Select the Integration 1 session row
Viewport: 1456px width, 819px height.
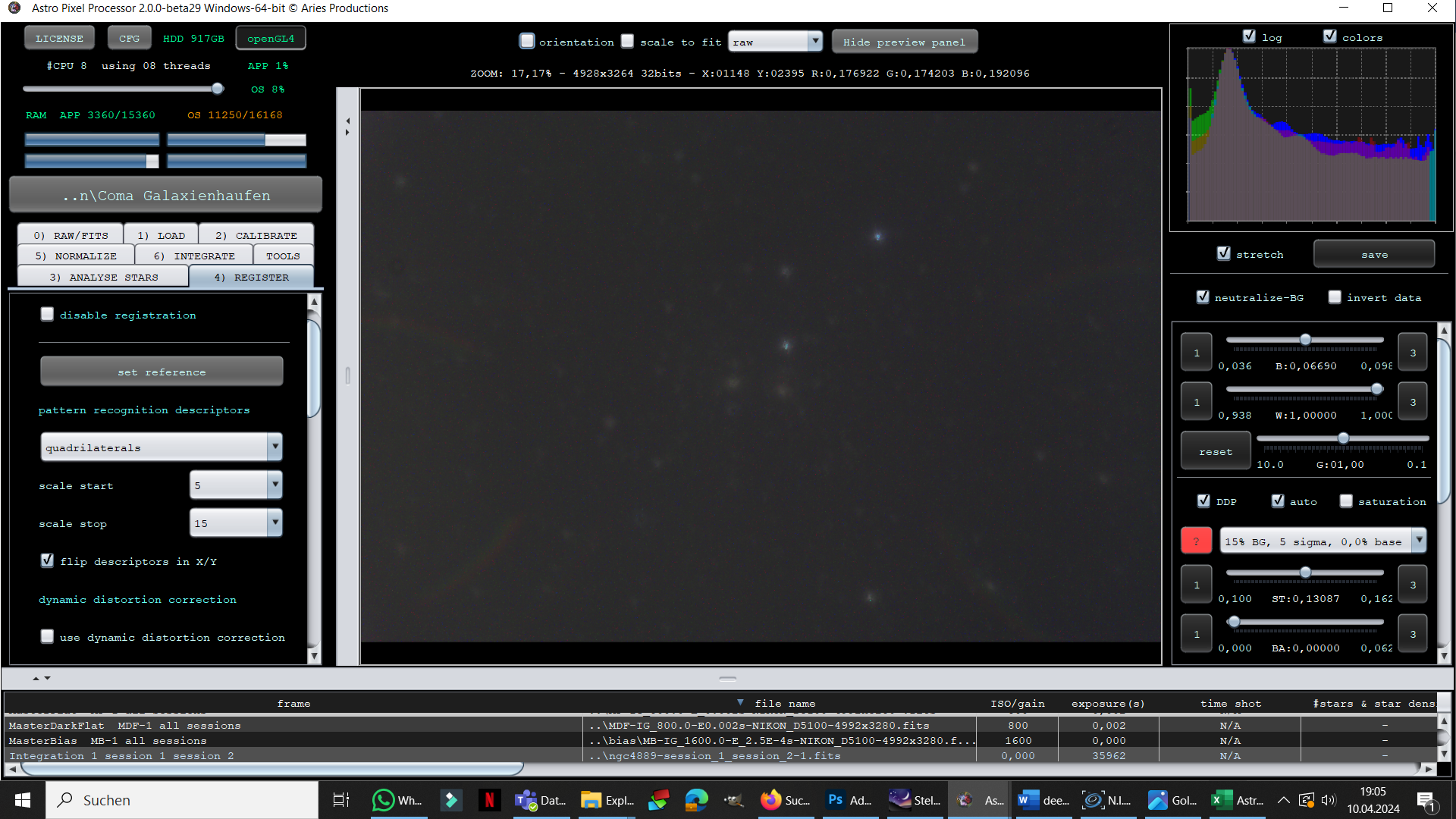pyautogui.click(x=720, y=755)
